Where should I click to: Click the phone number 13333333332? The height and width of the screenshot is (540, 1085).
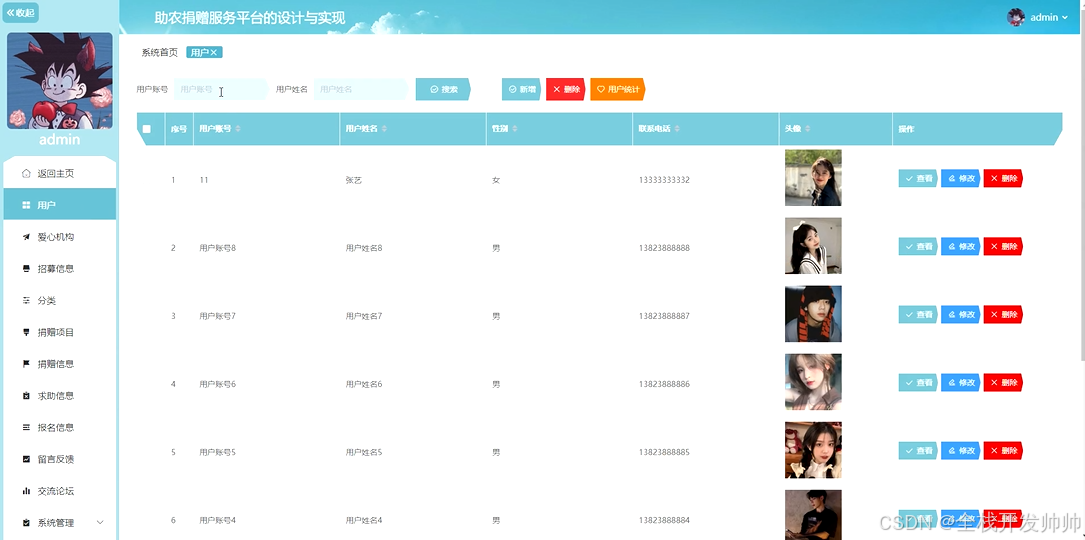[664, 180]
